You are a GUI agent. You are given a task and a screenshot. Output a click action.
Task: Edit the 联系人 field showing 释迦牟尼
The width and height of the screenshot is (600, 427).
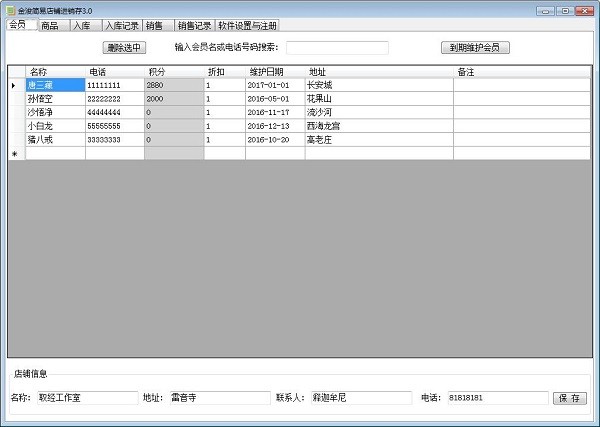point(360,398)
